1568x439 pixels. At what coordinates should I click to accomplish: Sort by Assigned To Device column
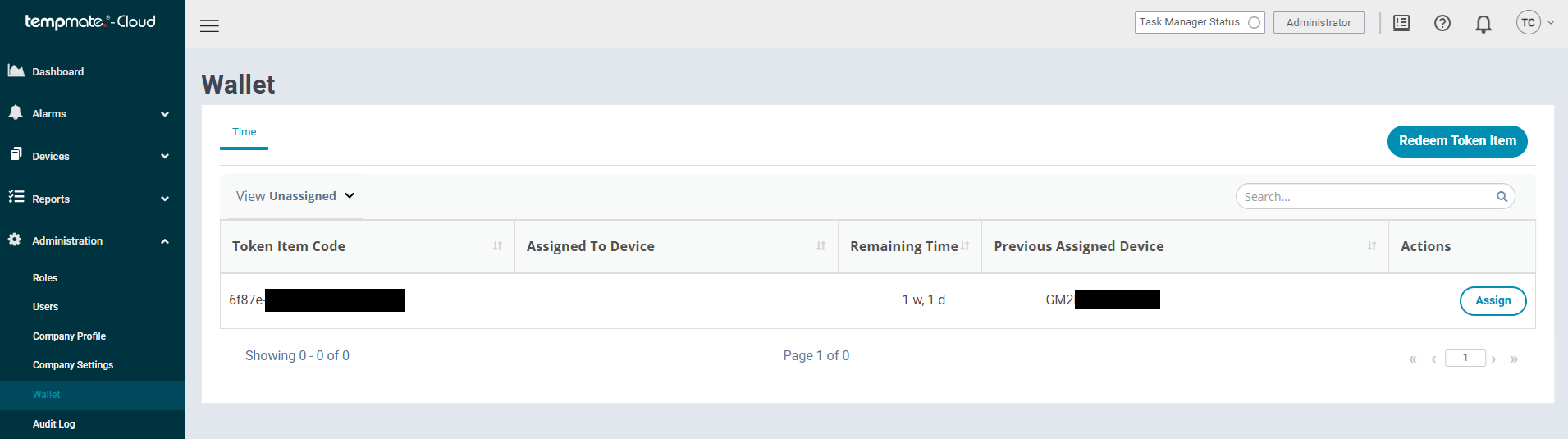coord(821,246)
